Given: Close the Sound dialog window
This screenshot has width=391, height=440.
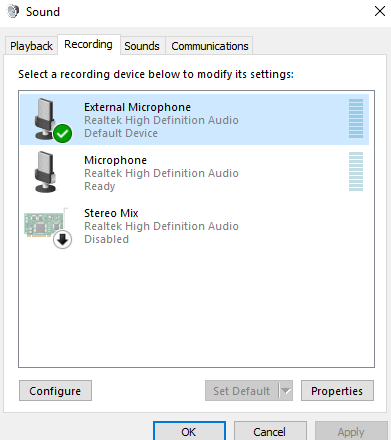Looking at the screenshot, I should pos(380,11).
